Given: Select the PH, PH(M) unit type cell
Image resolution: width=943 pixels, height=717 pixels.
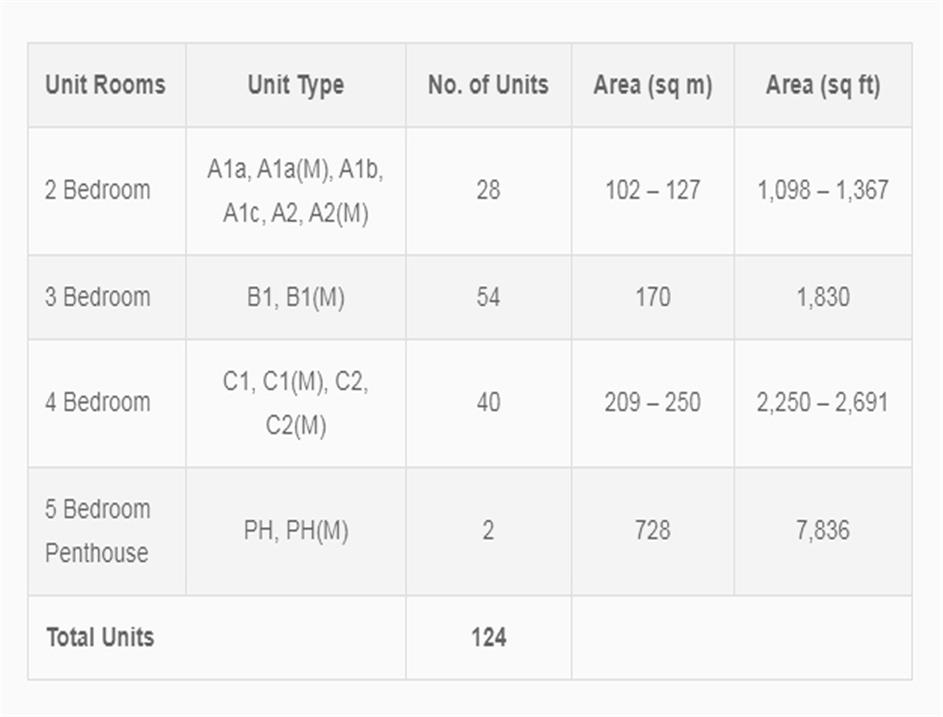Looking at the screenshot, I should pos(295,530).
